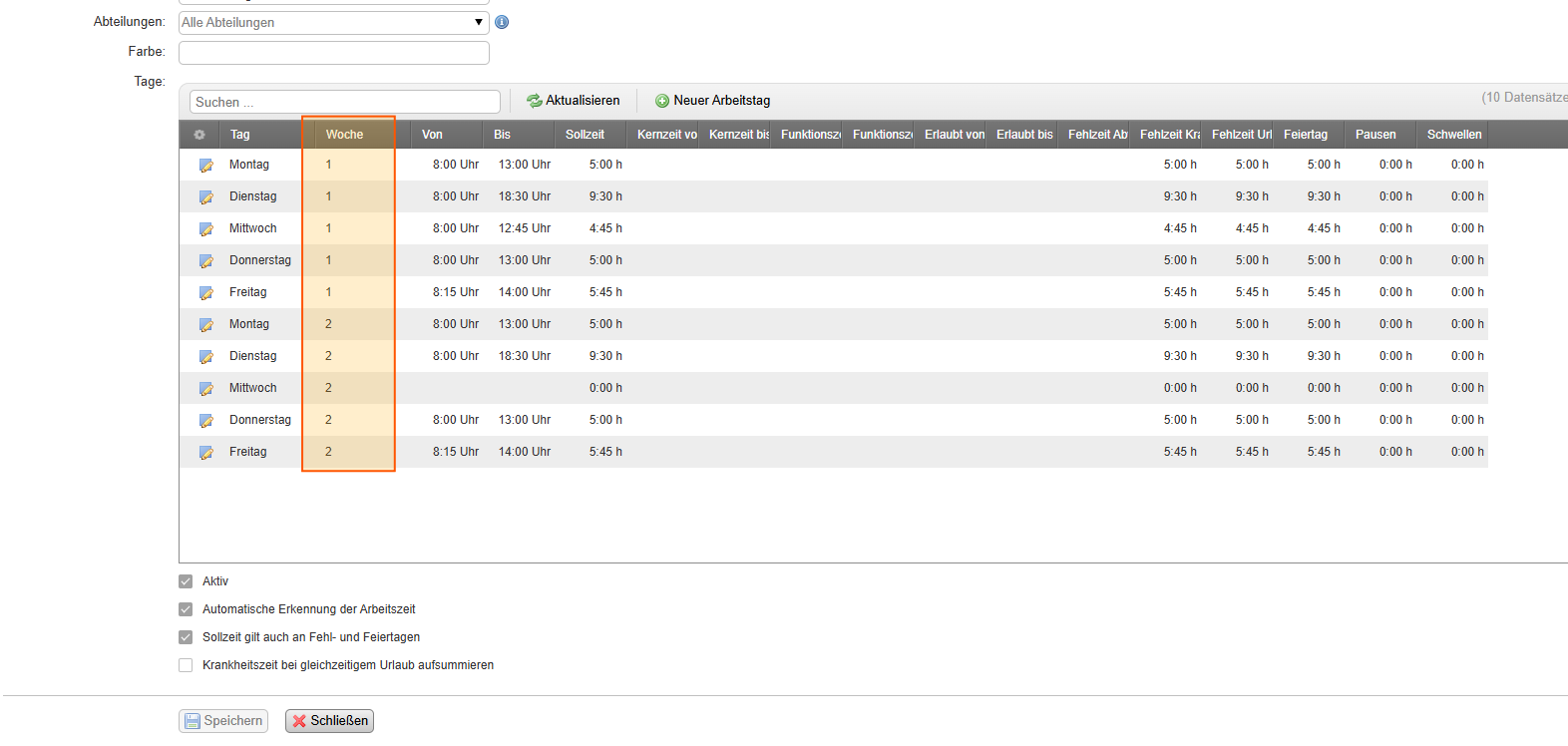Click the blue info icon beside Abteilungen

(x=502, y=22)
